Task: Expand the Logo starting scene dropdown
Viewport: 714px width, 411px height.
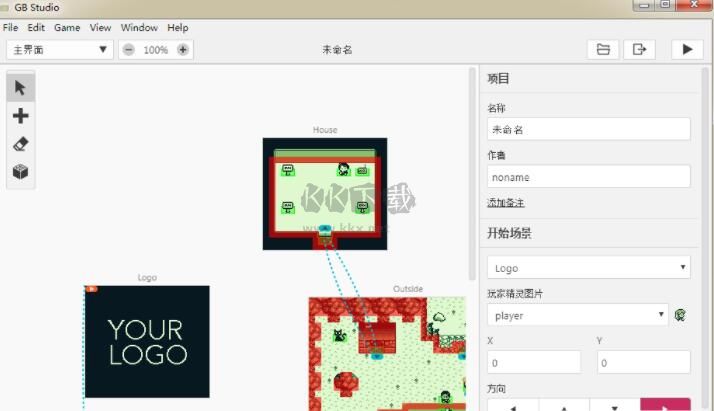Action: [x=588, y=268]
